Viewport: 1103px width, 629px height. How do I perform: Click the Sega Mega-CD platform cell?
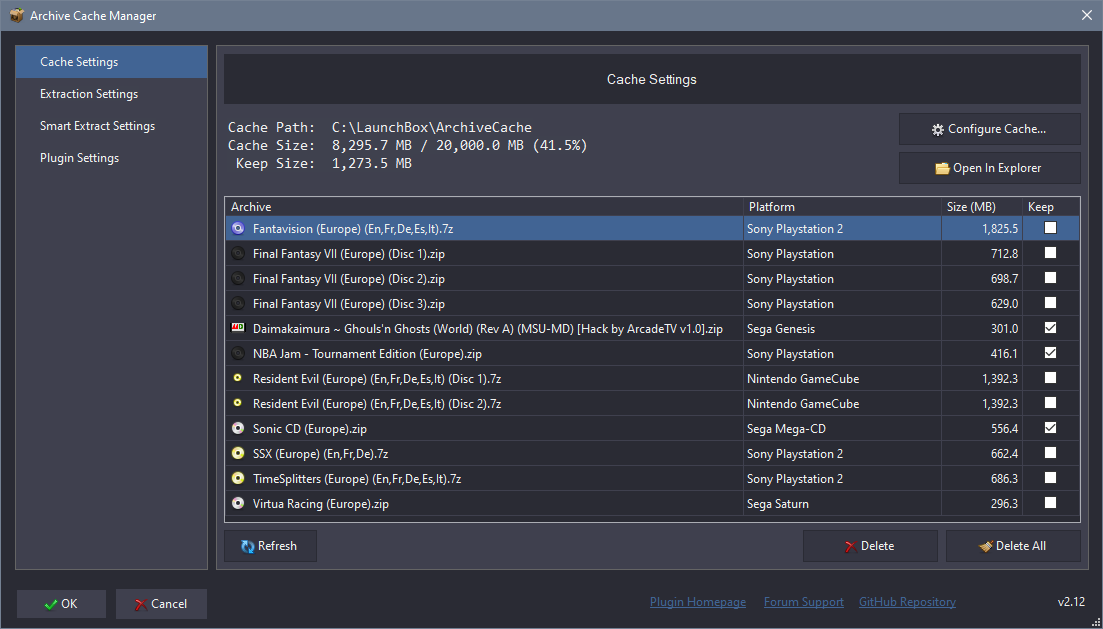coord(842,428)
